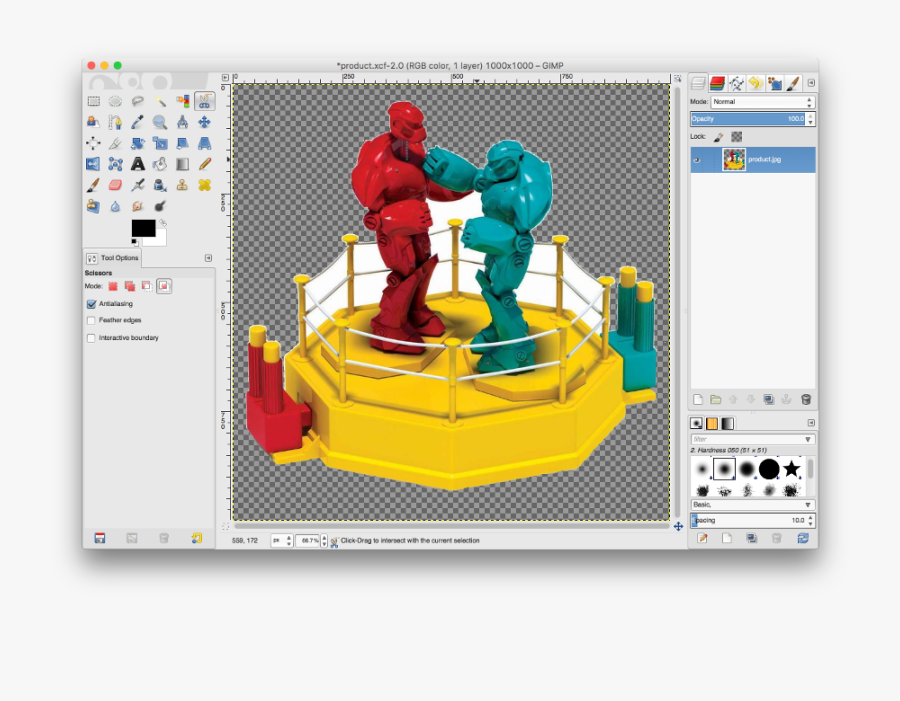Select the Zoom magnifier tool
Screen dimensions: 900x701
[160, 122]
